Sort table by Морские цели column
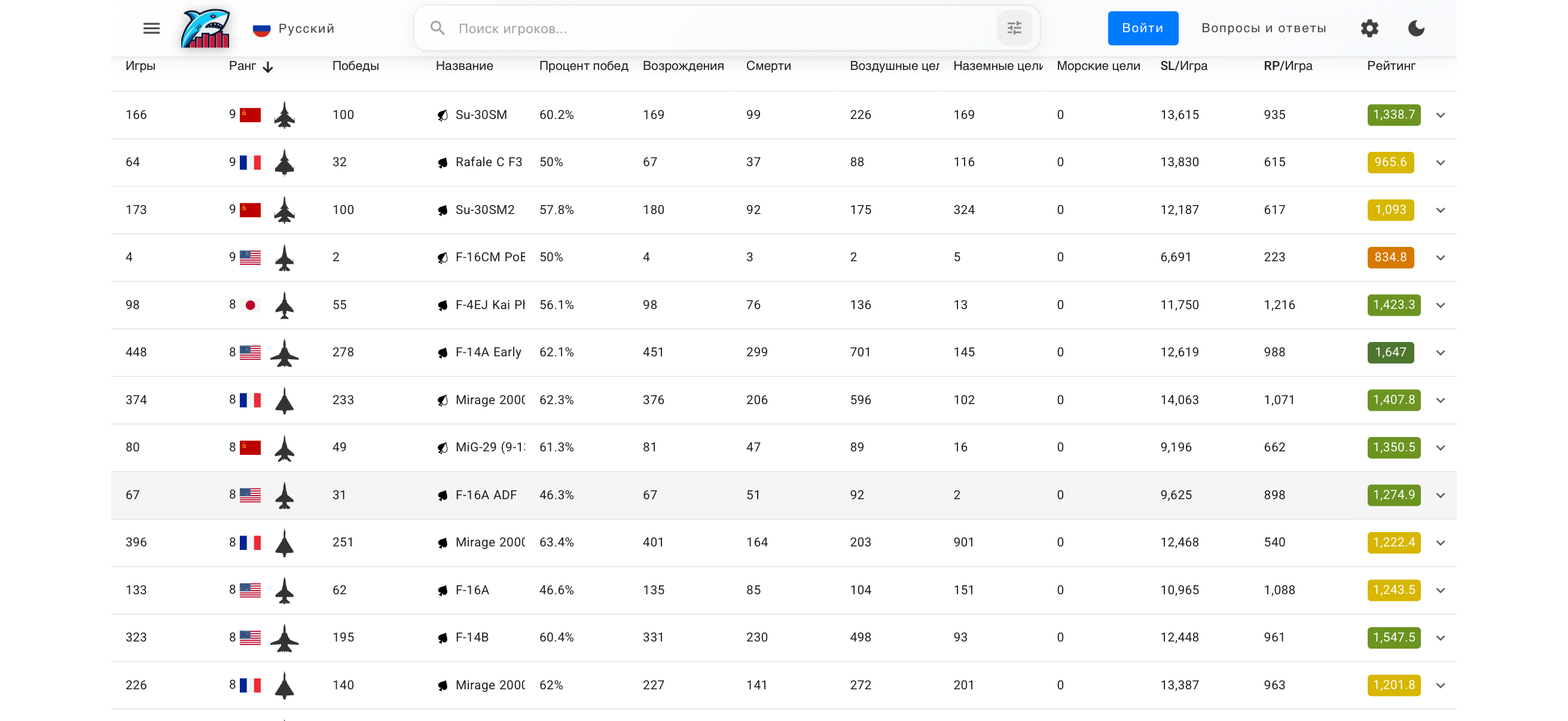 click(1099, 66)
